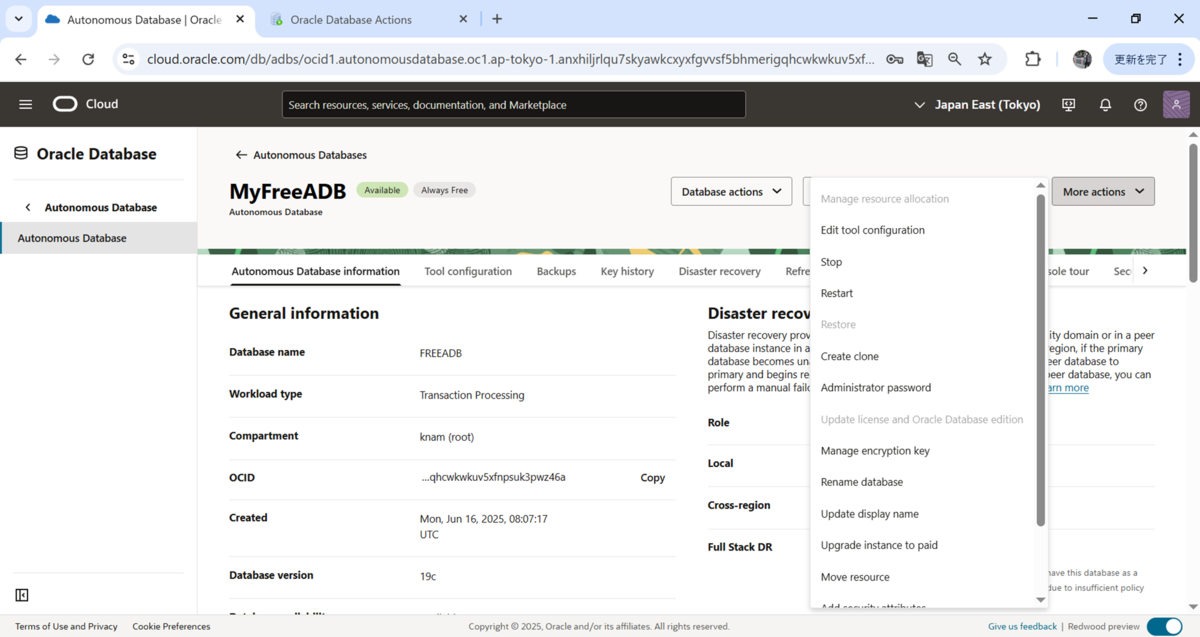The width and height of the screenshot is (1200, 637).
Task: Switch to the Backups tab
Action: click(556, 271)
